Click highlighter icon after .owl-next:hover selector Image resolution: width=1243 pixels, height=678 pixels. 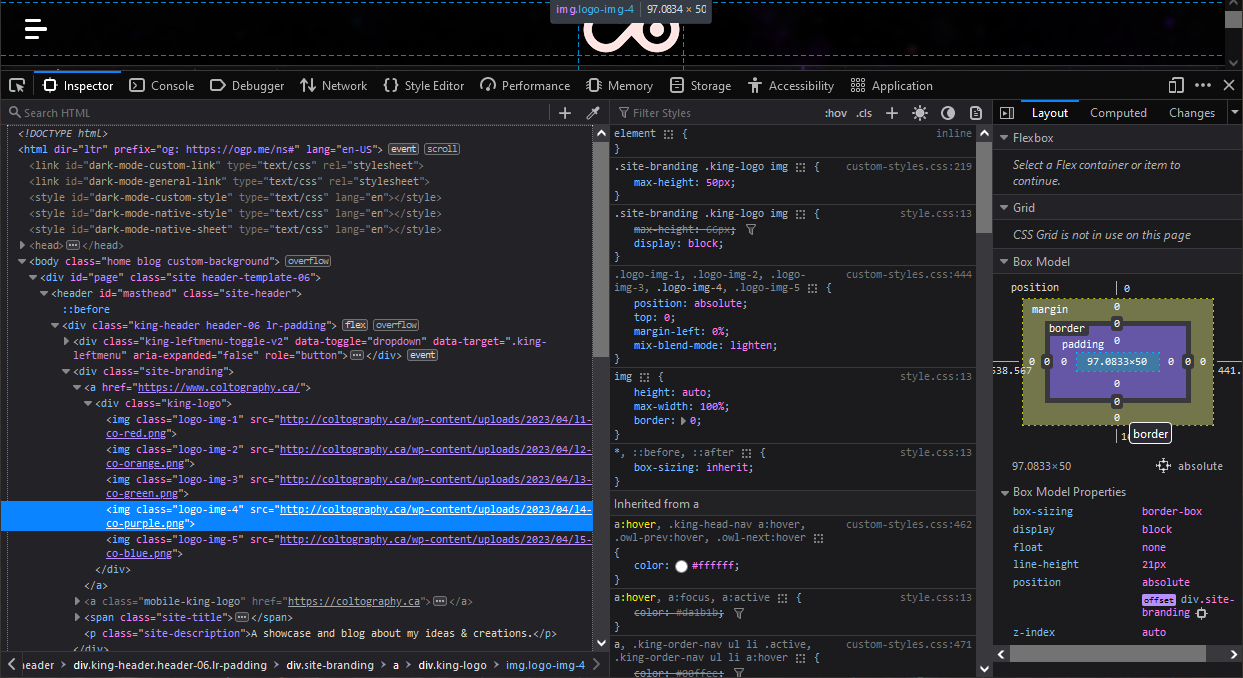[818, 538]
